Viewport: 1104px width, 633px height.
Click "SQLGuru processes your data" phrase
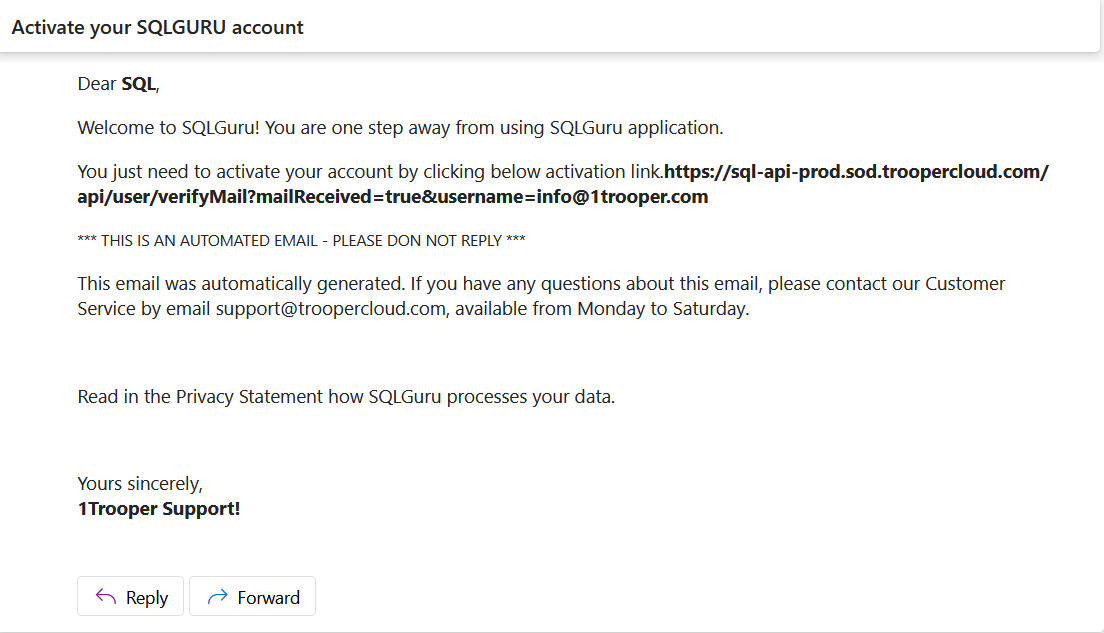(491, 397)
